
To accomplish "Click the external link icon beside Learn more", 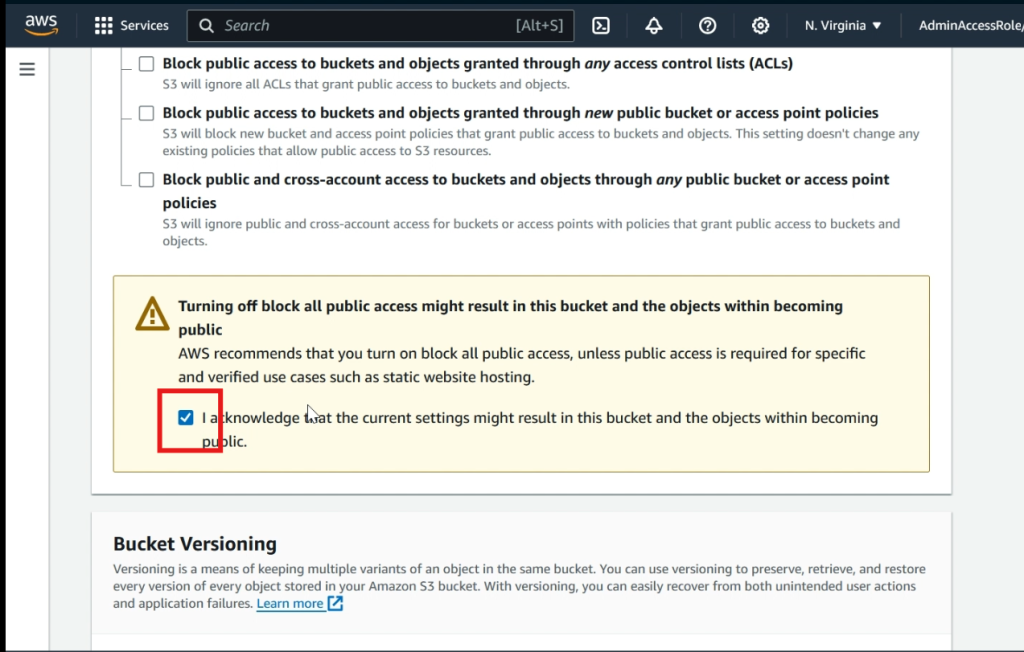I will click(x=336, y=604).
